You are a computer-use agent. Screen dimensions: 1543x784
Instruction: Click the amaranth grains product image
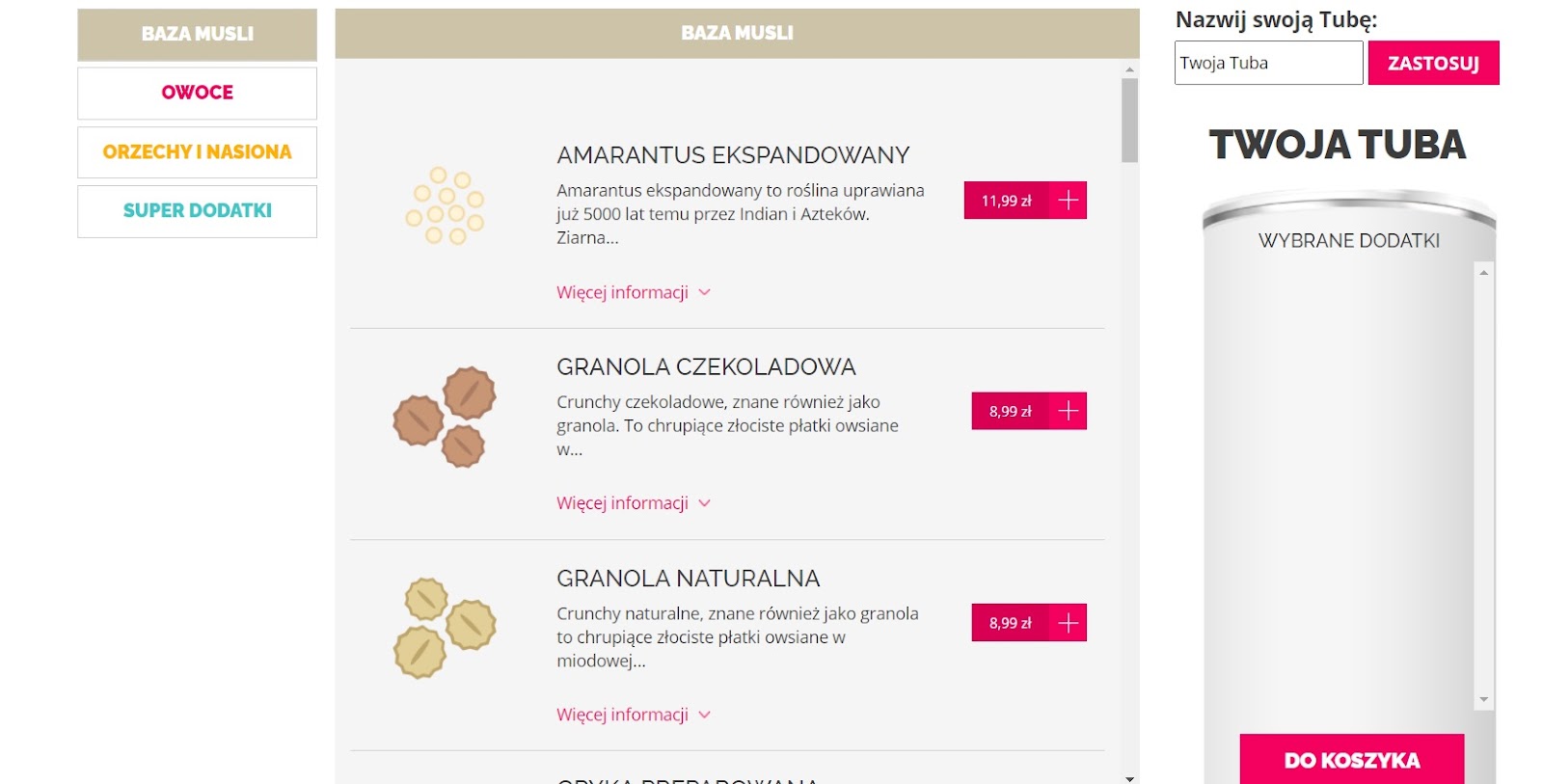coord(445,205)
